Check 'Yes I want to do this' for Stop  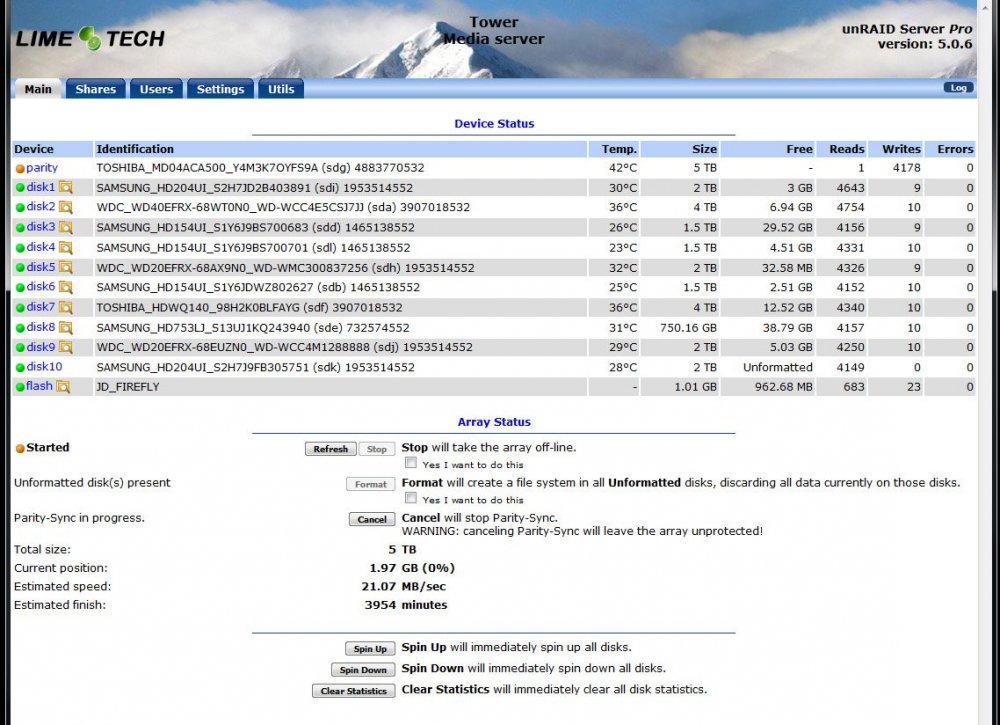click(411, 463)
